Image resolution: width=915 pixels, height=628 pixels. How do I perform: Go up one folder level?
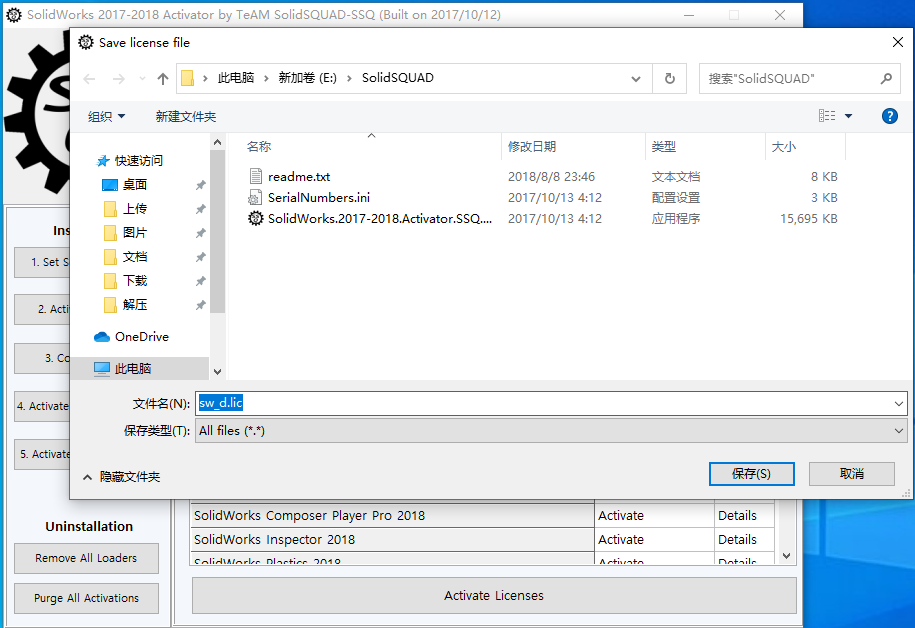[x=163, y=79]
